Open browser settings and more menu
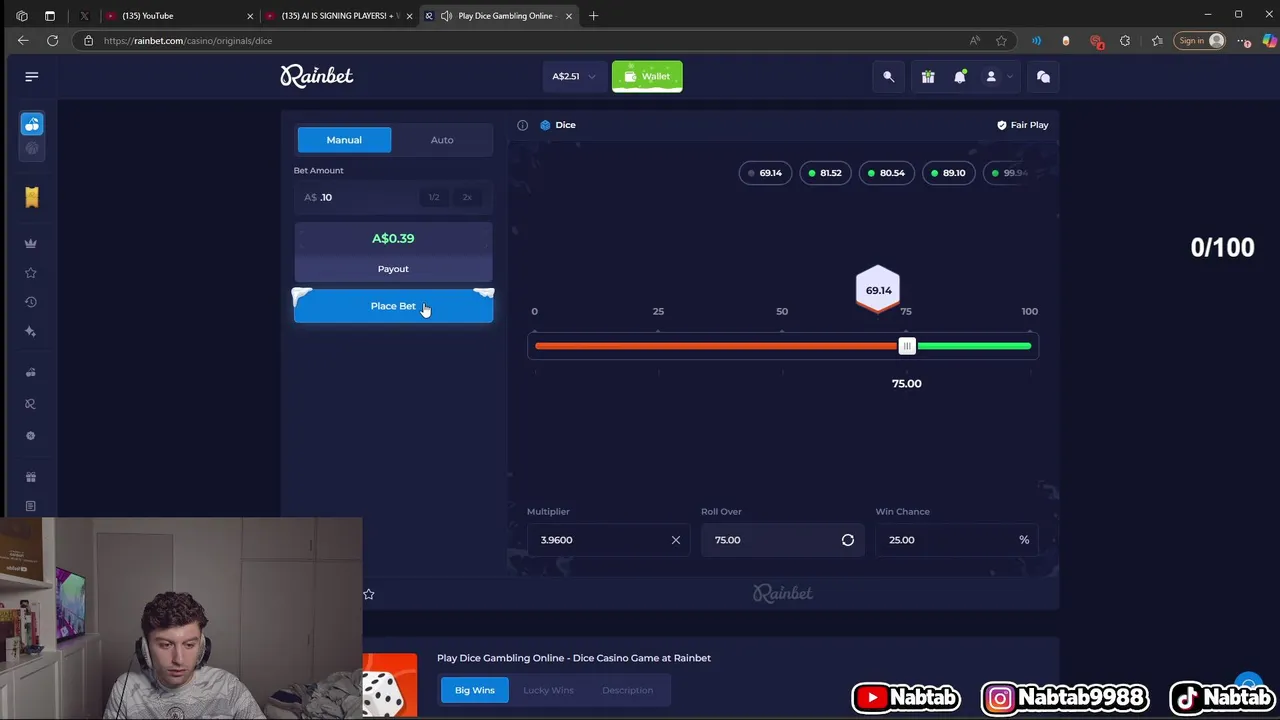 point(1244,41)
